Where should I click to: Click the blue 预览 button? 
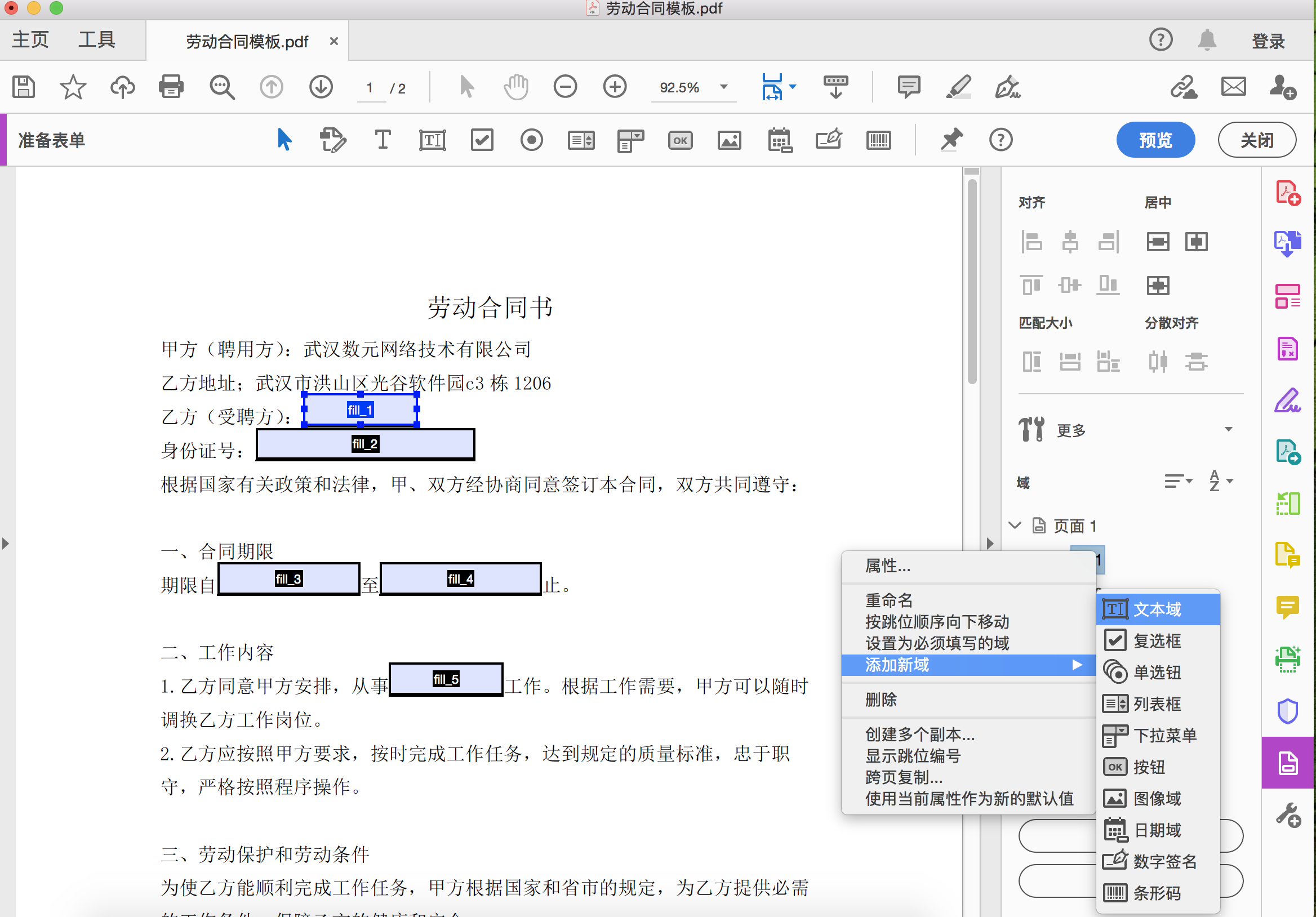click(x=1155, y=140)
